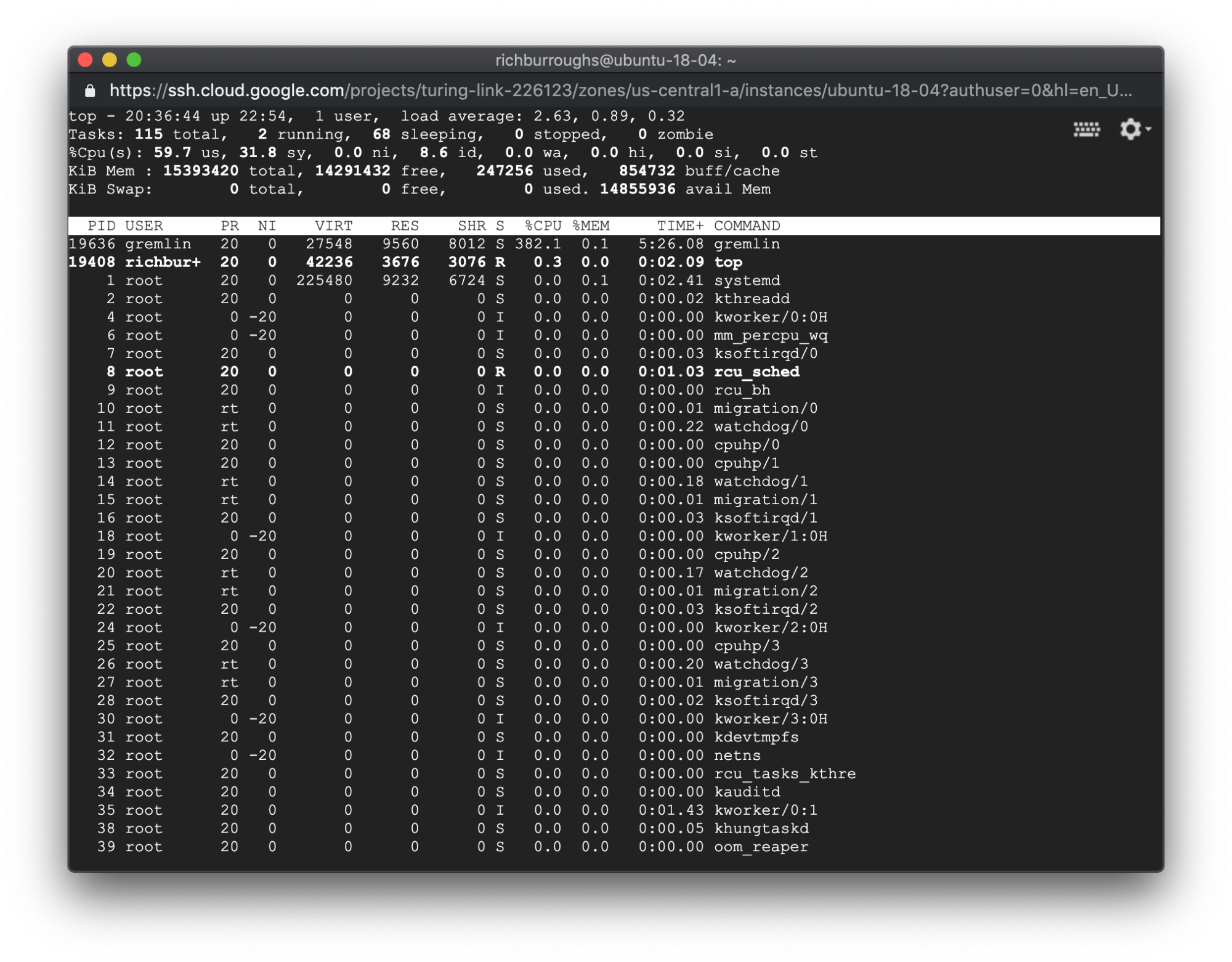This screenshot has height=962, width=1232.
Task: Click the 14291432 free memory value
Action: (x=353, y=171)
